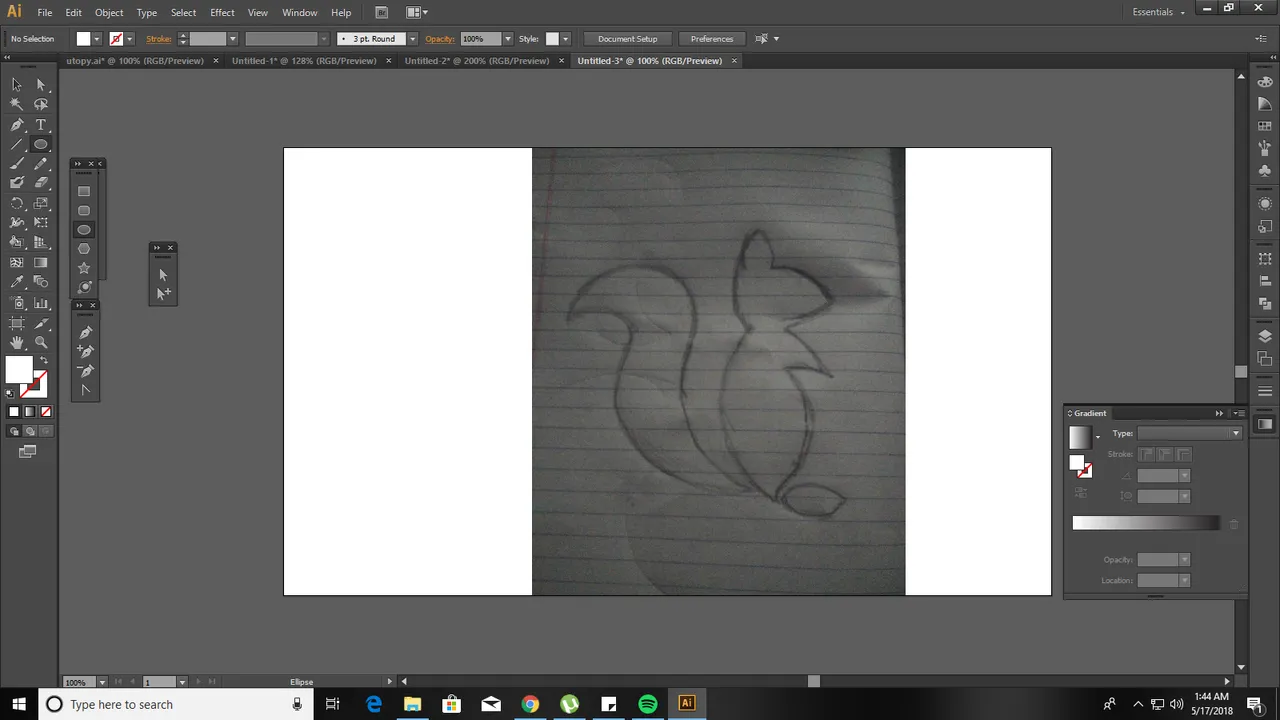The width and height of the screenshot is (1280, 720).
Task: Select the Lasso tool
Action: click(41, 105)
